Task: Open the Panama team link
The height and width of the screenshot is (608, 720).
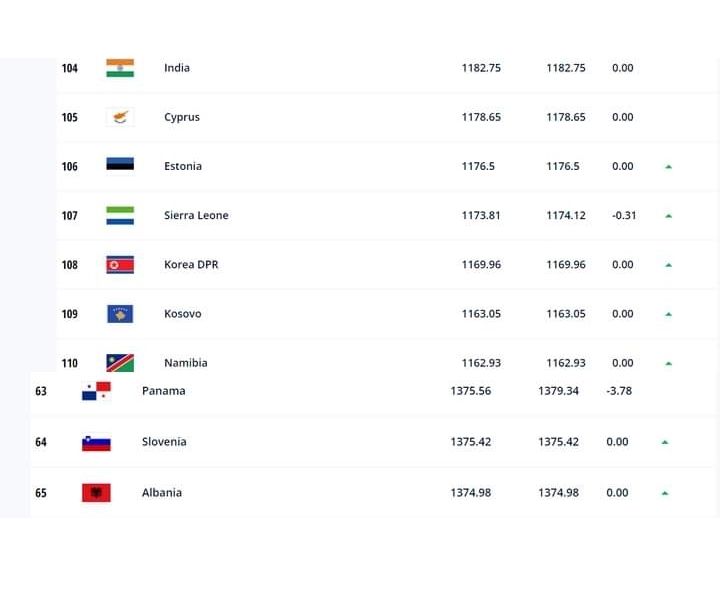Action: (163, 391)
